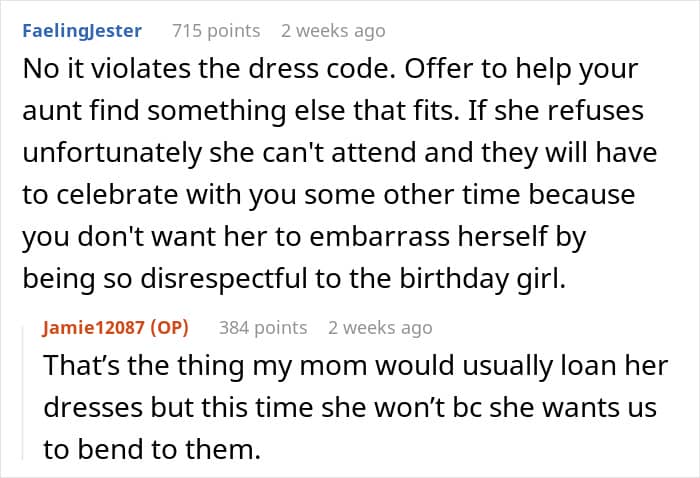Open permalink timestamp on FaelingJester's comment
This screenshot has height=478, width=700.
(333, 31)
